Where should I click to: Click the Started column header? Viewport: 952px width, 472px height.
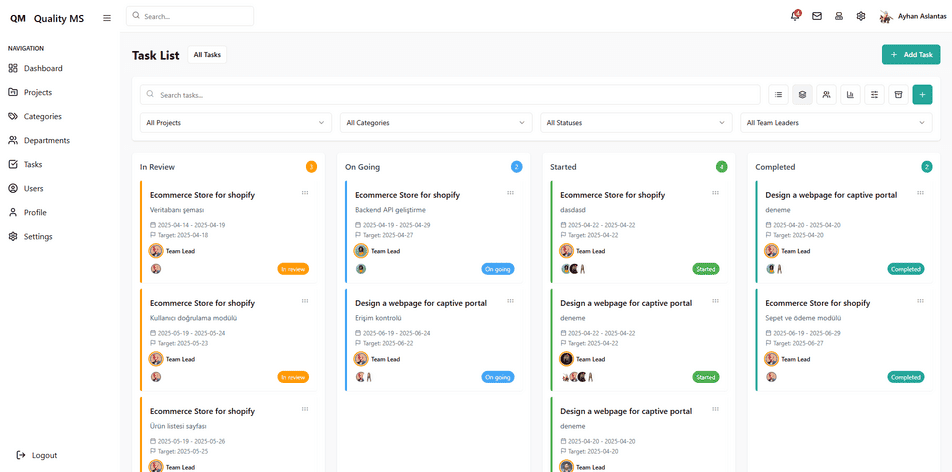(563, 167)
